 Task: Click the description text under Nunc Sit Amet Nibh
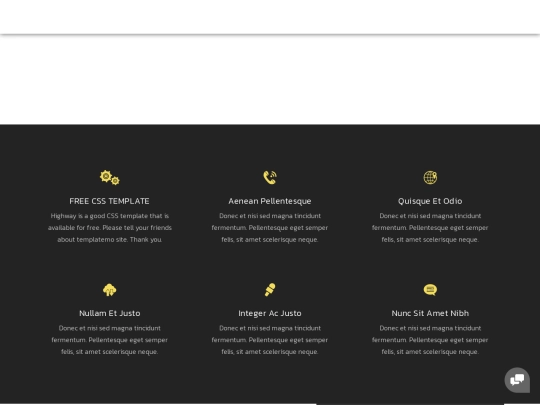click(x=430, y=340)
